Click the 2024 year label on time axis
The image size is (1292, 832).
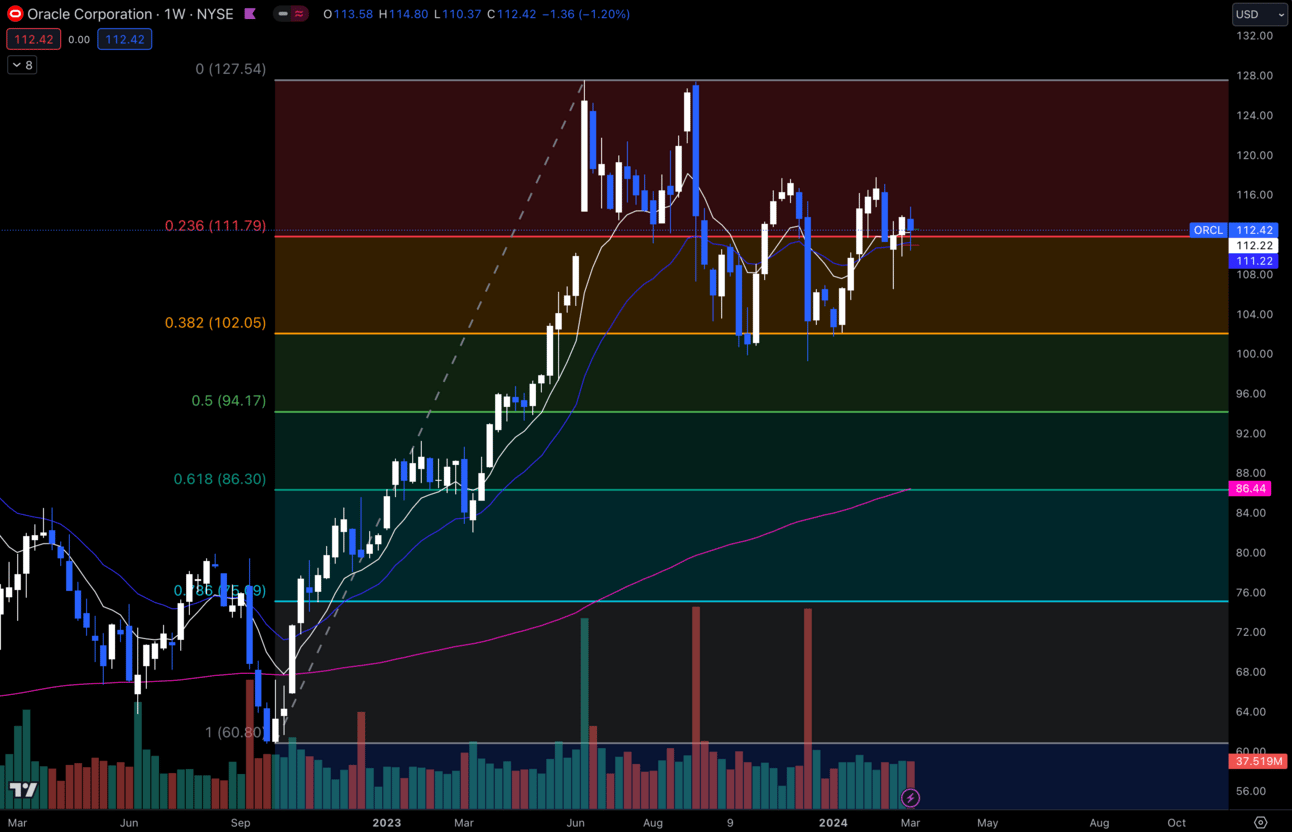pos(833,823)
